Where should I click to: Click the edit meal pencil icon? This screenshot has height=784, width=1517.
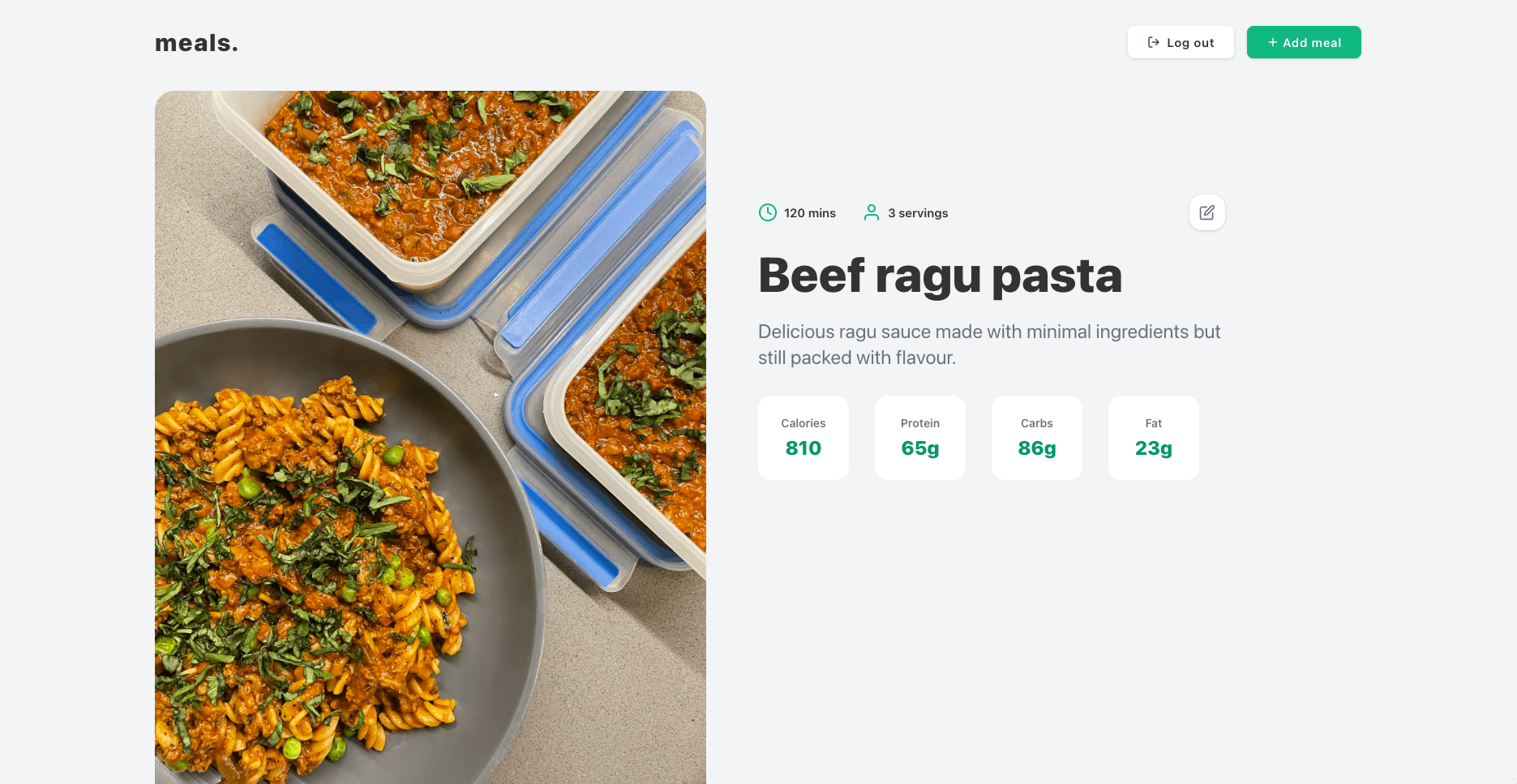(1206, 212)
